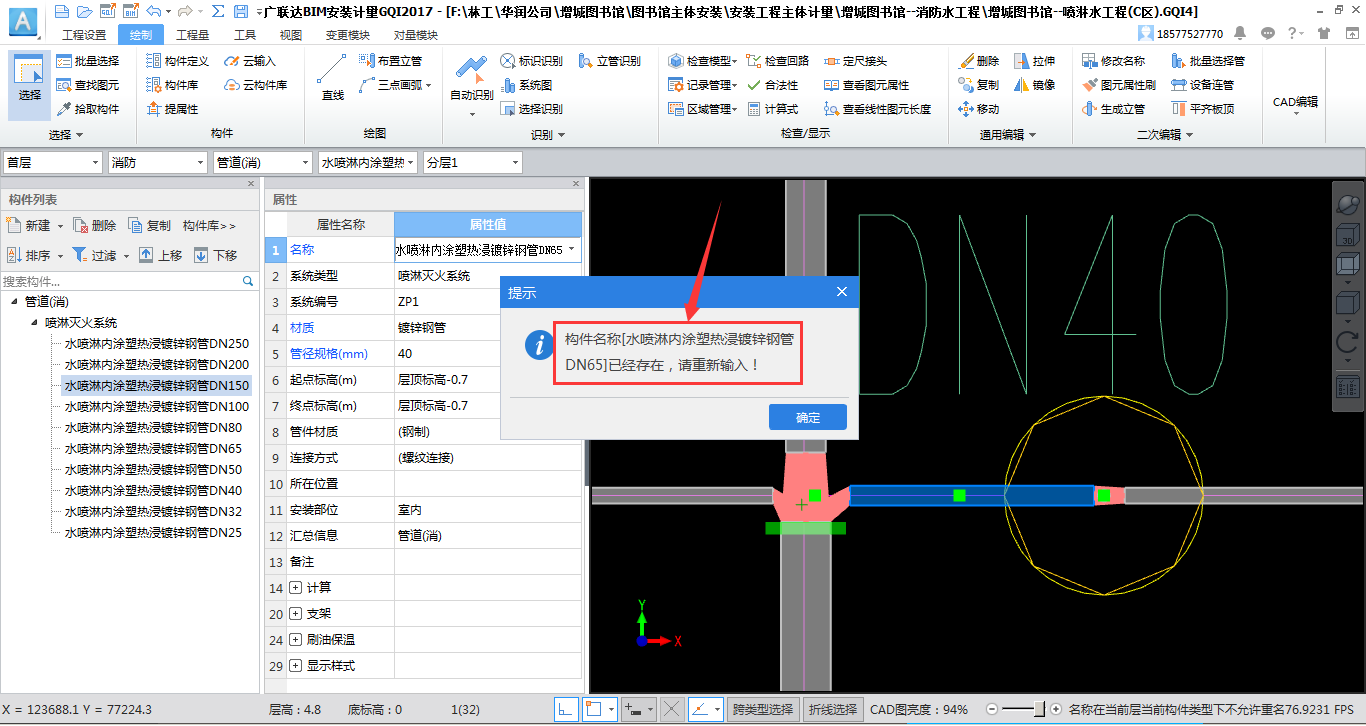This screenshot has height=726, width=1366.
Task: Collapse the 喷淋灭火系统 tree node
Action: click(x=35, y=323)
